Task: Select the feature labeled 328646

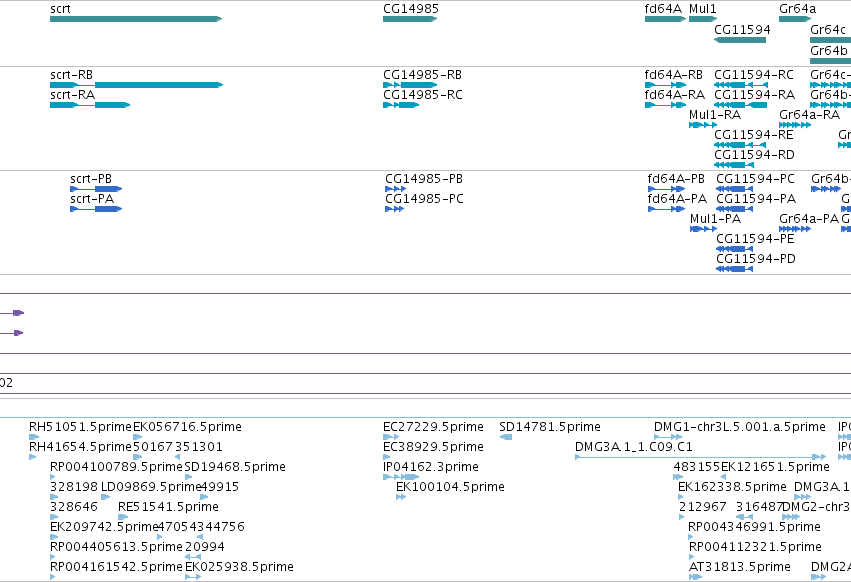Action: pyautogui.click(x=54, y=517)
